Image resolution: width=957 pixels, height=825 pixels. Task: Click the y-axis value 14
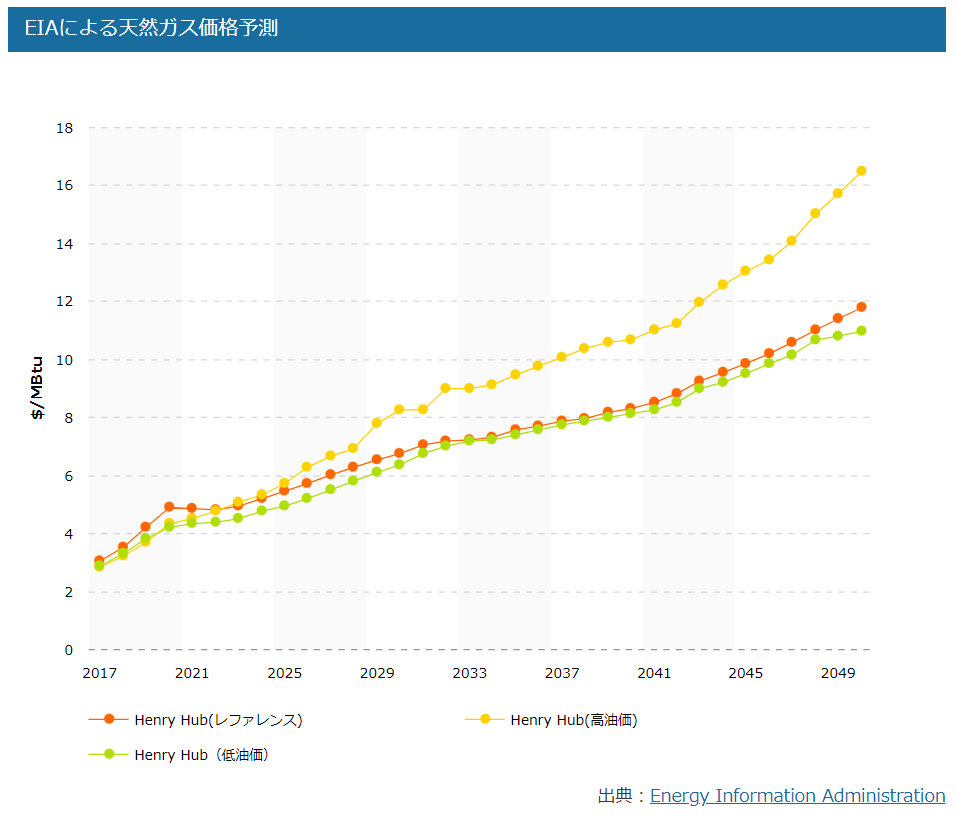click(65, 244)
